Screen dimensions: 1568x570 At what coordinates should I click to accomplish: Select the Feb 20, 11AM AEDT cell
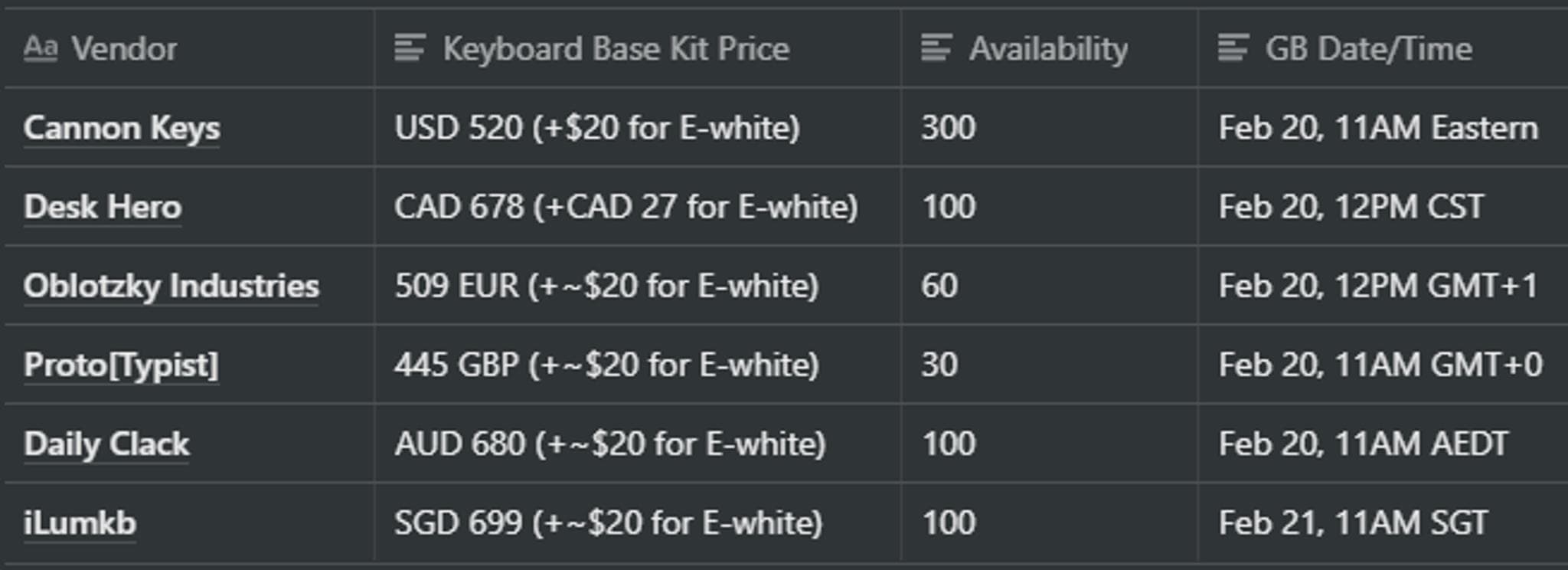[1363, 444]
